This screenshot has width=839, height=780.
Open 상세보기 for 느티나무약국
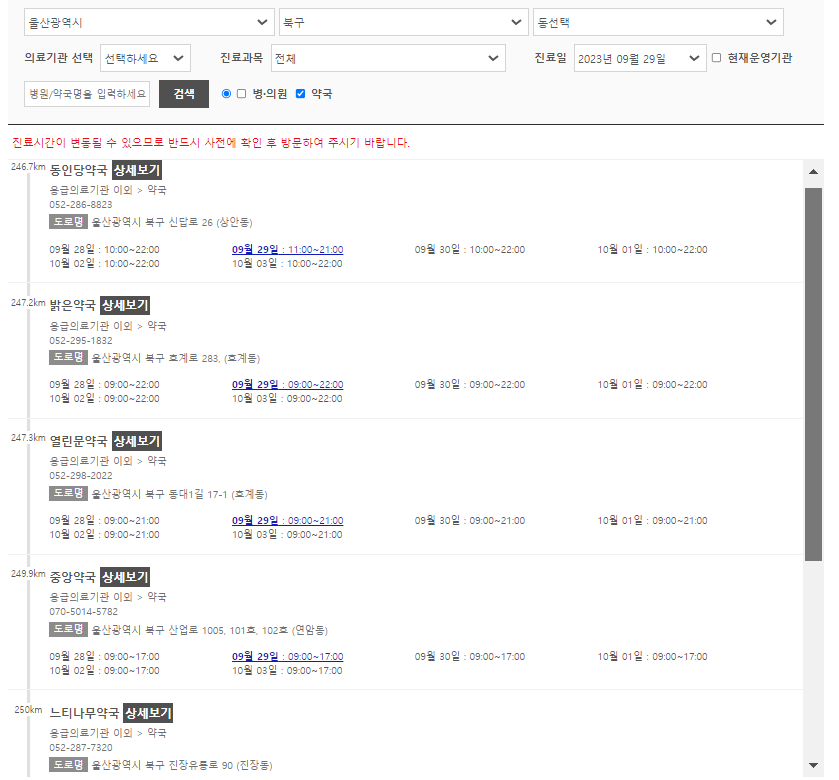pyautogui.click(x=148, y=713)
